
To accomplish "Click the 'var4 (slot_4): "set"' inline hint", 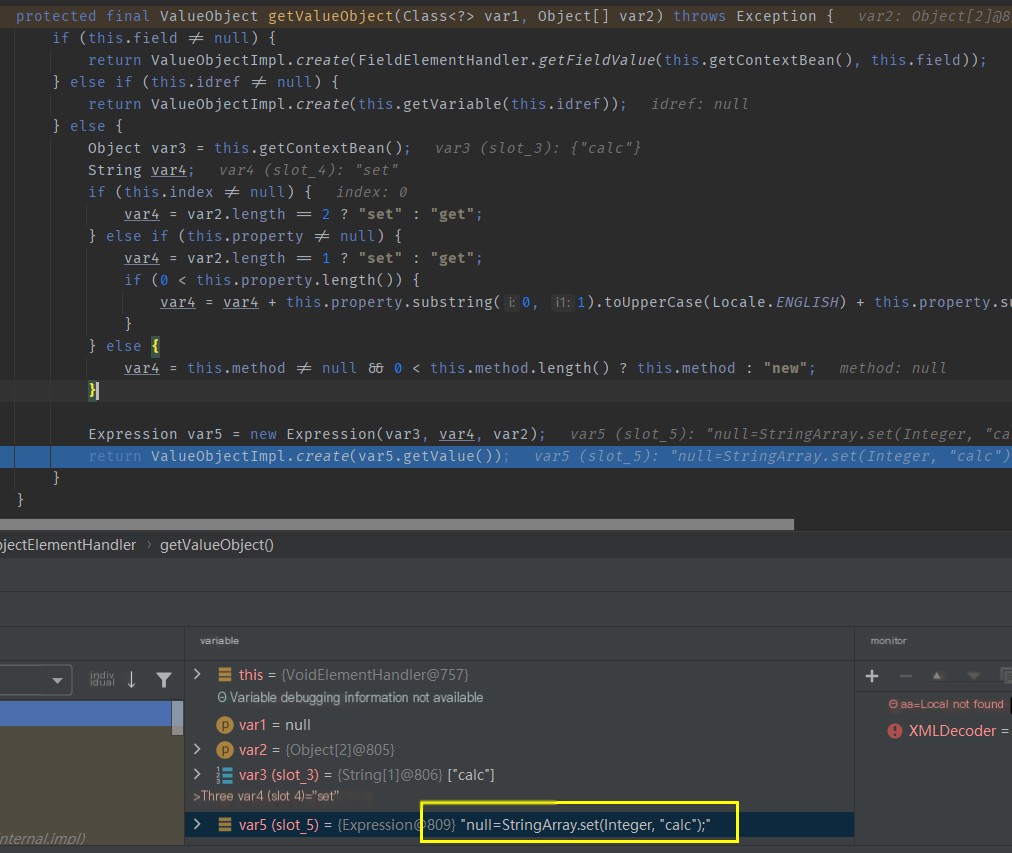I will 309,170.
